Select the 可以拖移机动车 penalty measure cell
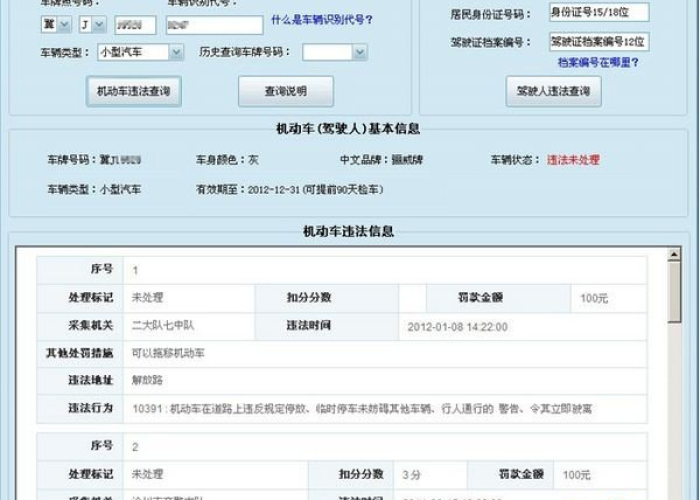 tap(168, 354)
